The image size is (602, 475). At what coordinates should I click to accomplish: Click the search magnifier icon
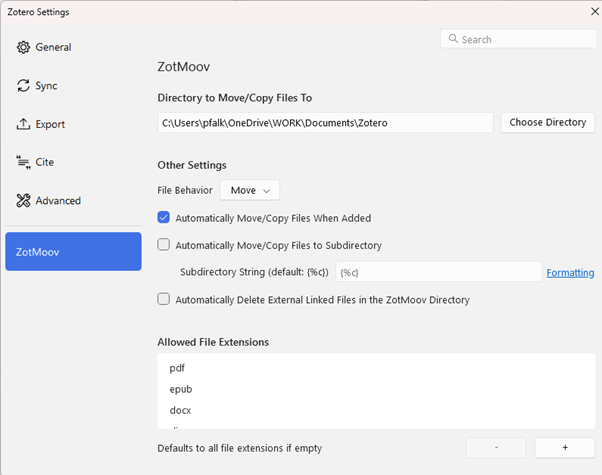pyautogui.click(x=453, y=39)
